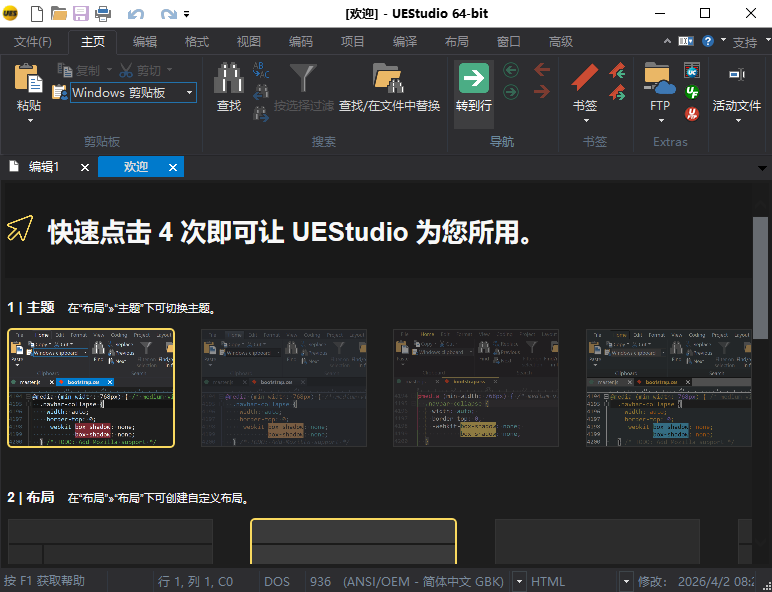
Task: Switch to the 窗口 ribbon tab
Action: 509,42
